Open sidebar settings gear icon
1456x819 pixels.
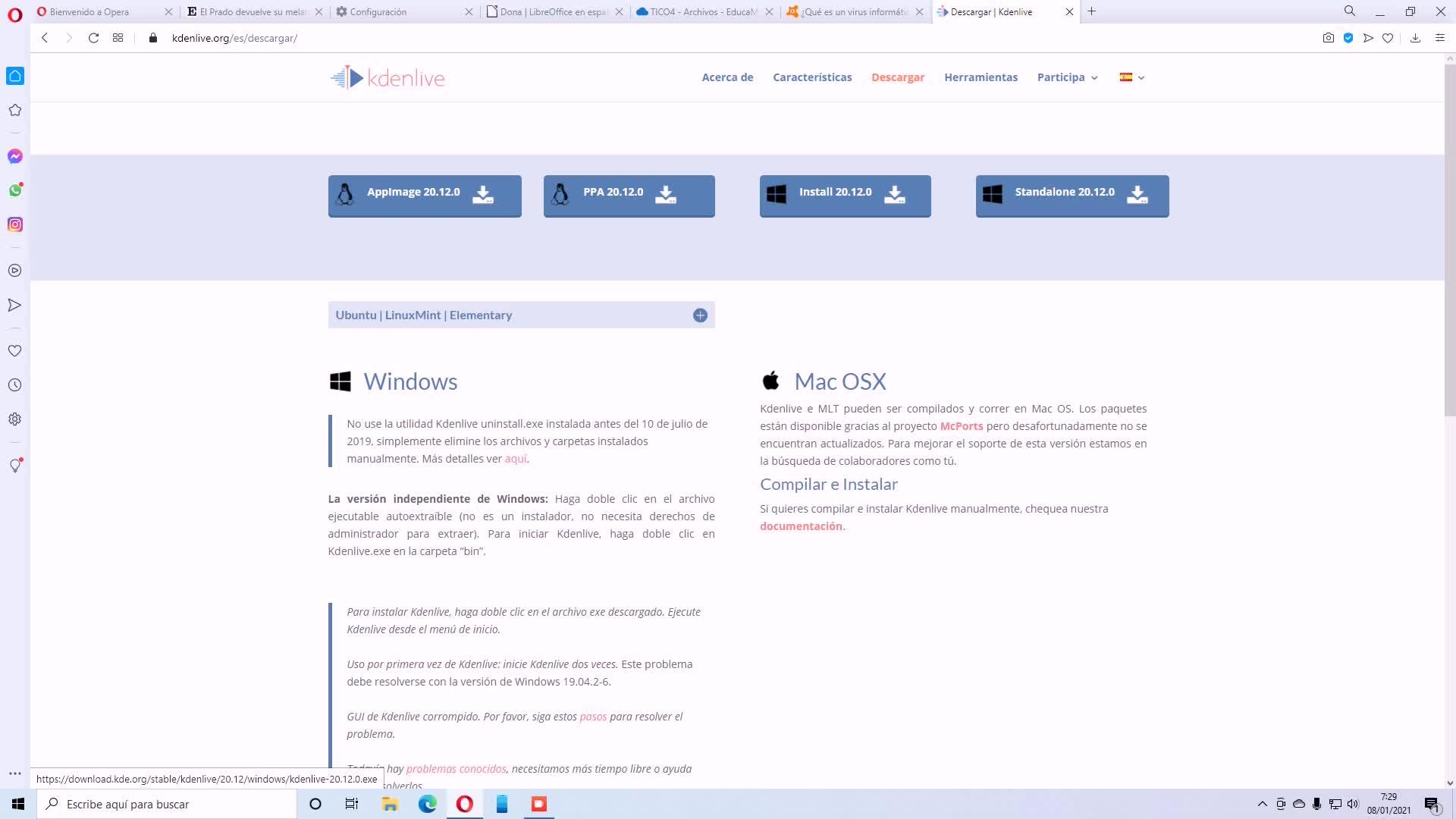tap(14, 419)
